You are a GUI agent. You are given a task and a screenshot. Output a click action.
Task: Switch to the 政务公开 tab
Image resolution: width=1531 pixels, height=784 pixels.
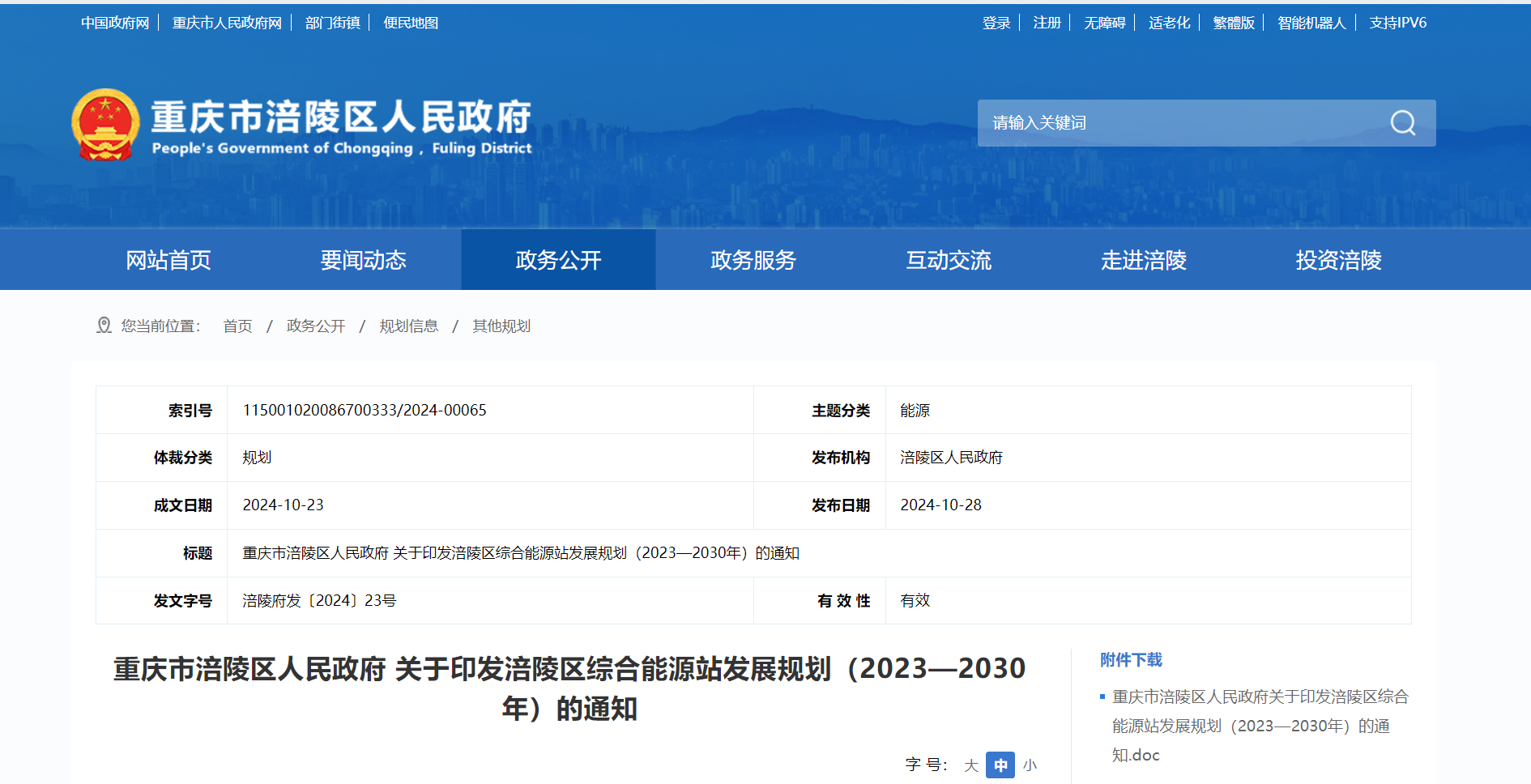(x=557, y=260)
